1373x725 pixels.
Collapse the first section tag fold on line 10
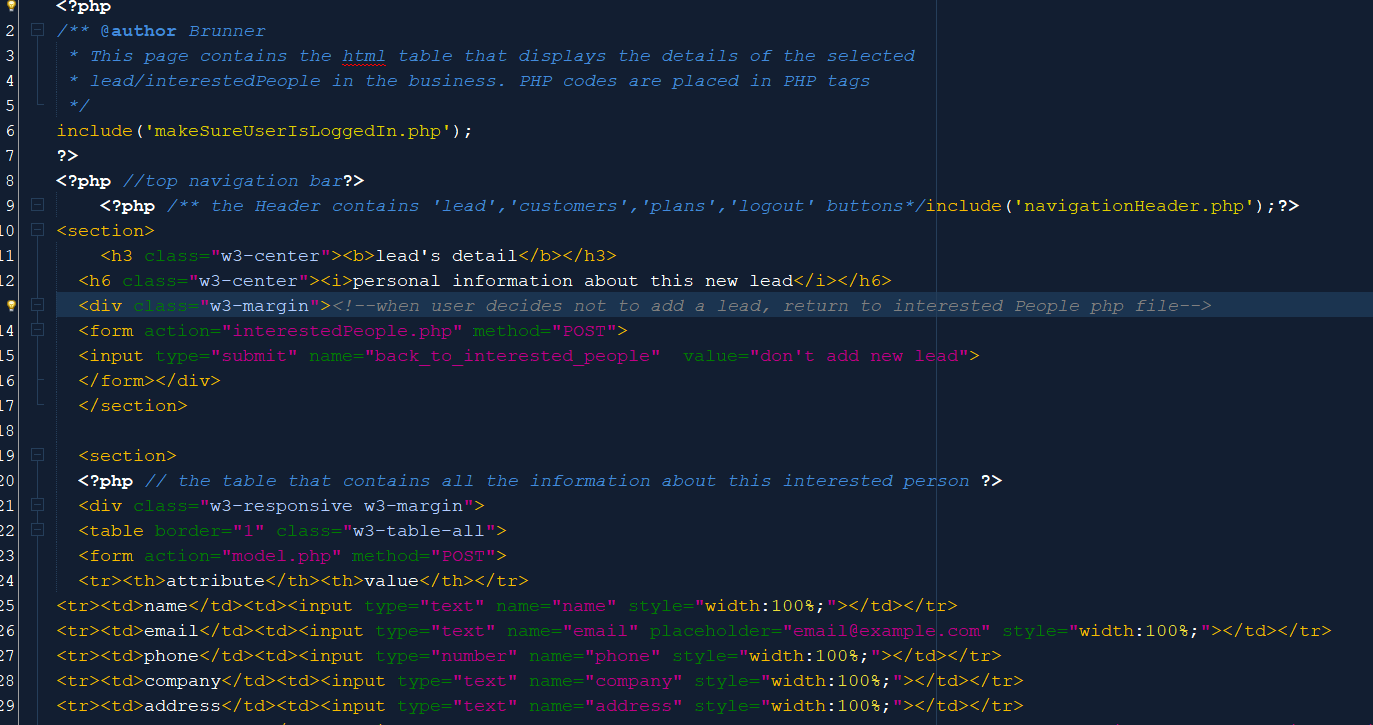pyautogui.click(x=37, y=231)
